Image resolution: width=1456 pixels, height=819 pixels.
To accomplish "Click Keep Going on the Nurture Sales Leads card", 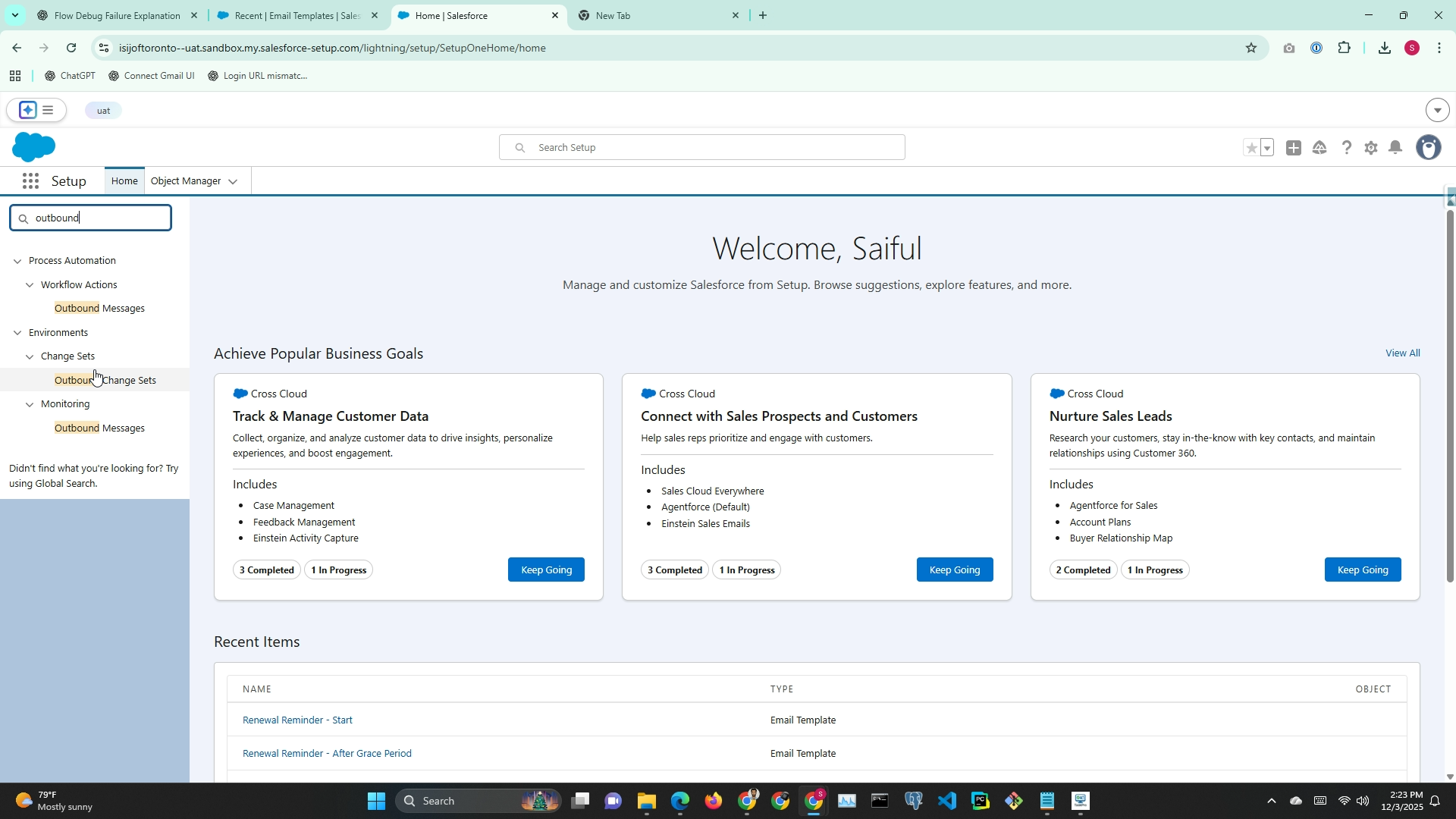I will tap(1362, 570).
